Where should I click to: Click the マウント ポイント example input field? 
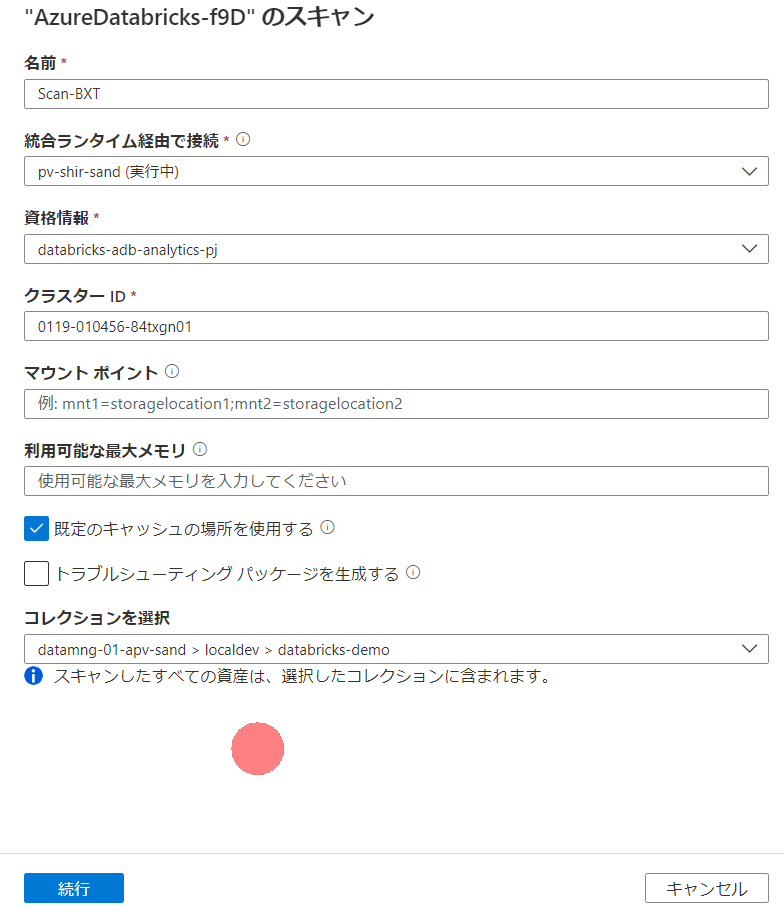point(390,404)
